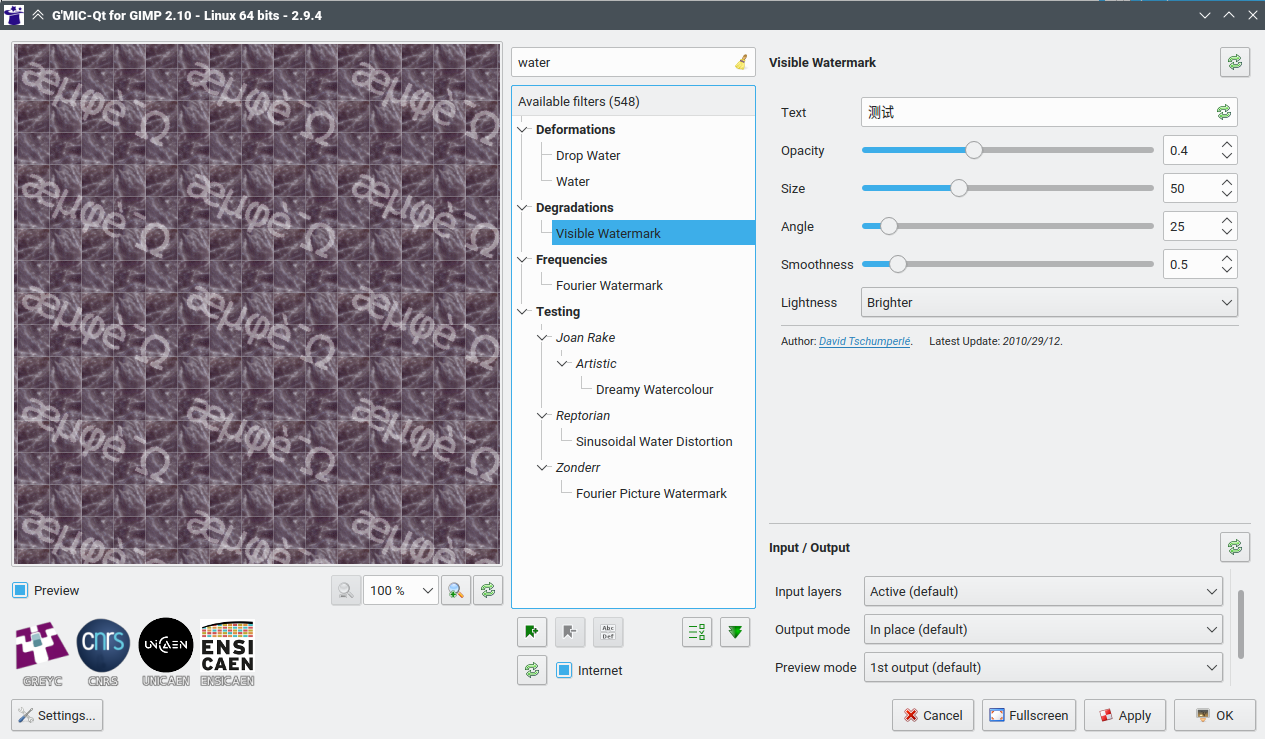Screen dimensions: 1265x739
Task: Click the Angle slider handle
Action: point(888,226)
